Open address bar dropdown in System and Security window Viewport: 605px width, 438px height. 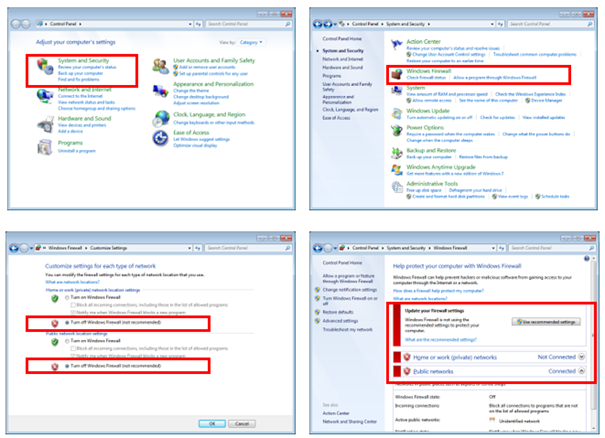(x=492, y=24)
